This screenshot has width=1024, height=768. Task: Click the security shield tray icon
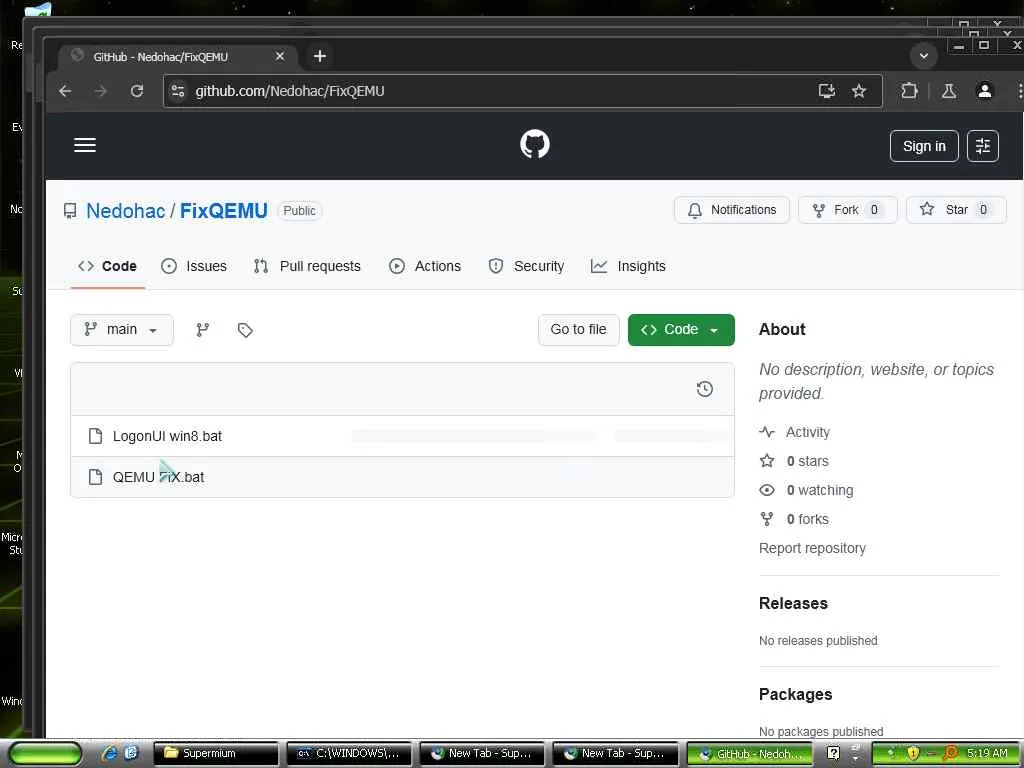tap(912, 754)
